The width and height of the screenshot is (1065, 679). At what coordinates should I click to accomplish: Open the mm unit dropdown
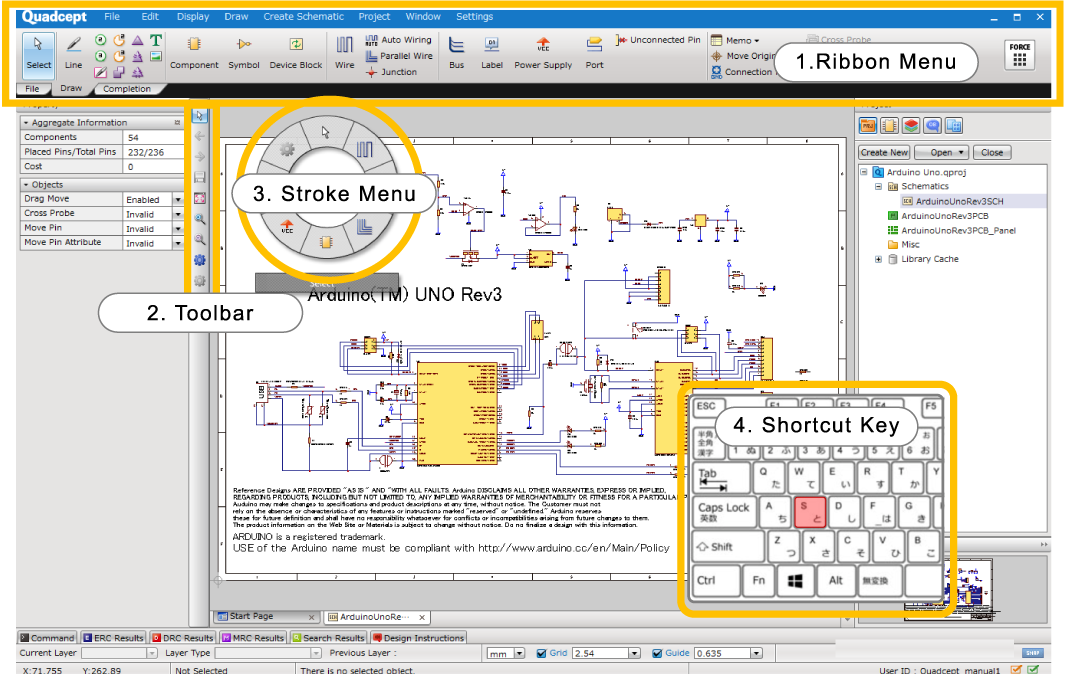click(520, 653)
